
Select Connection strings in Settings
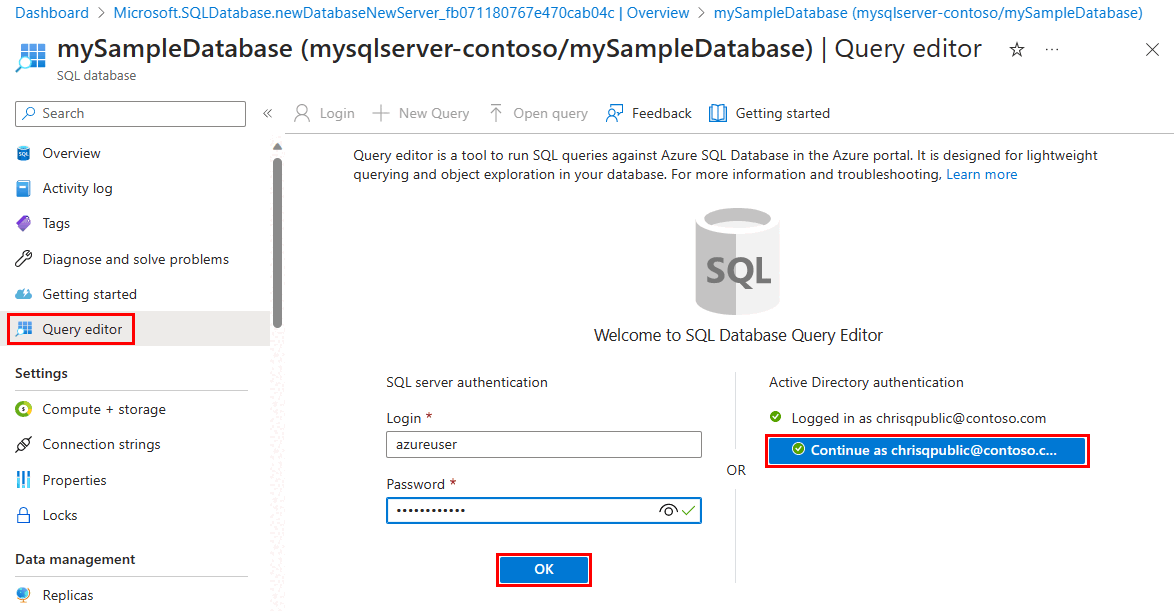[101, 444]
